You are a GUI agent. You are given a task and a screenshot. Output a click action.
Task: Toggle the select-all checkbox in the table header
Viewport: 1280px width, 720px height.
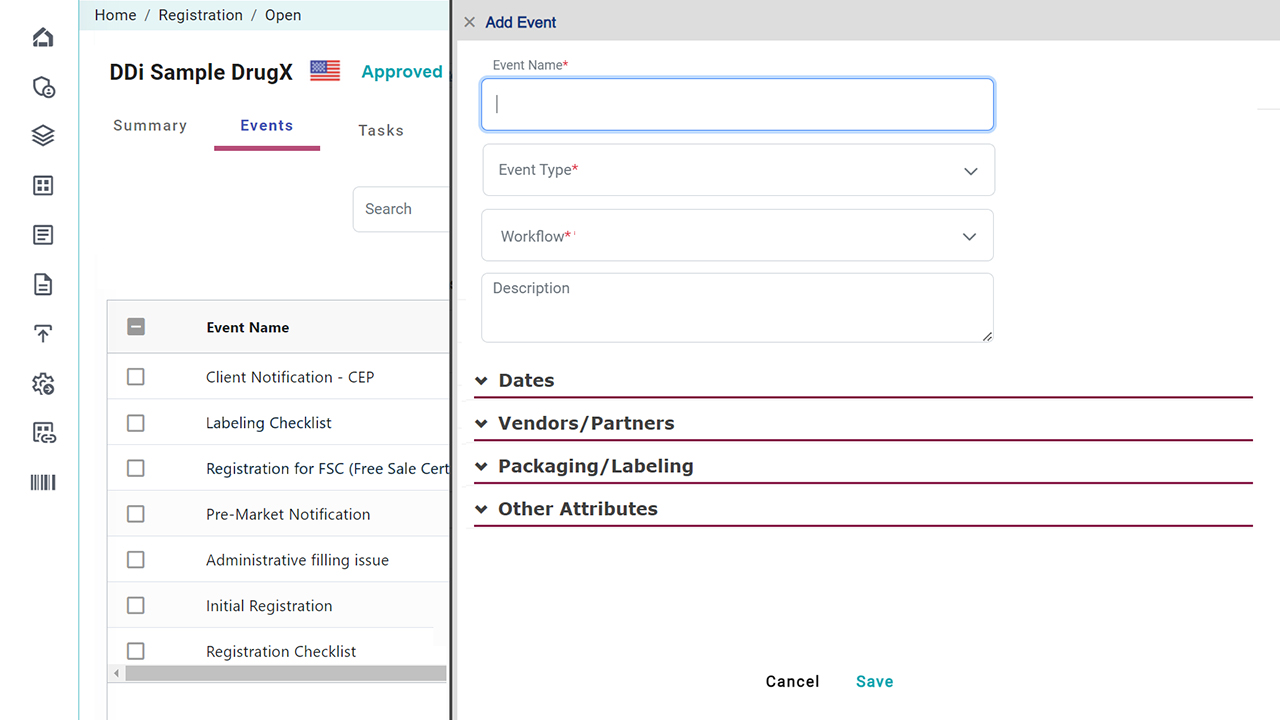click(136, 327)
